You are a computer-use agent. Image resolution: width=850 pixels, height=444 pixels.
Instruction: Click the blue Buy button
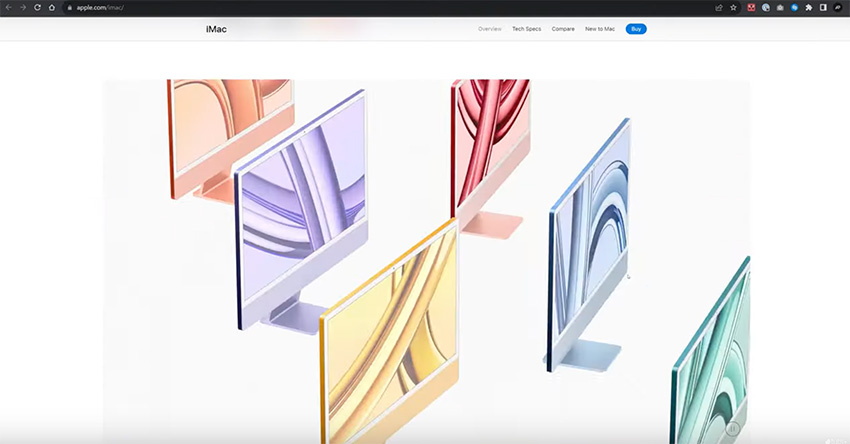[x=636, y=29]
